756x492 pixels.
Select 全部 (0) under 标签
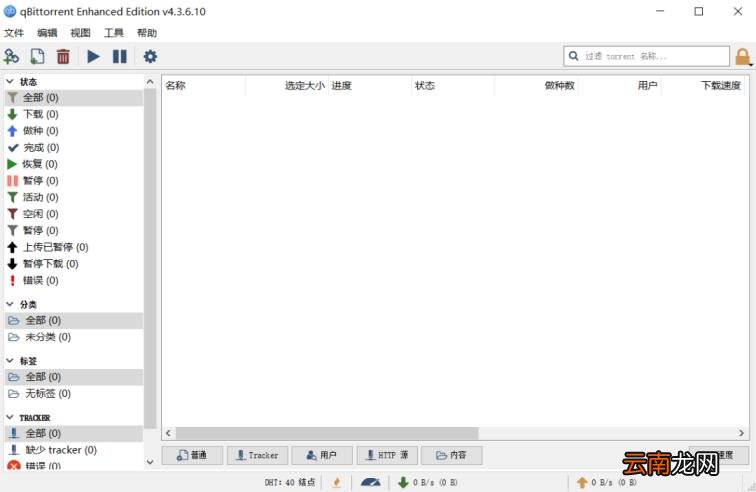point(74,377)
